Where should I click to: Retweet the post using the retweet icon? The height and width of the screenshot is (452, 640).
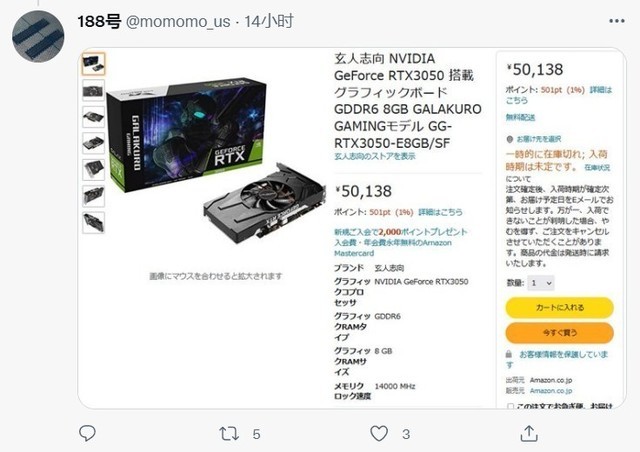click(x=229, y=434)
